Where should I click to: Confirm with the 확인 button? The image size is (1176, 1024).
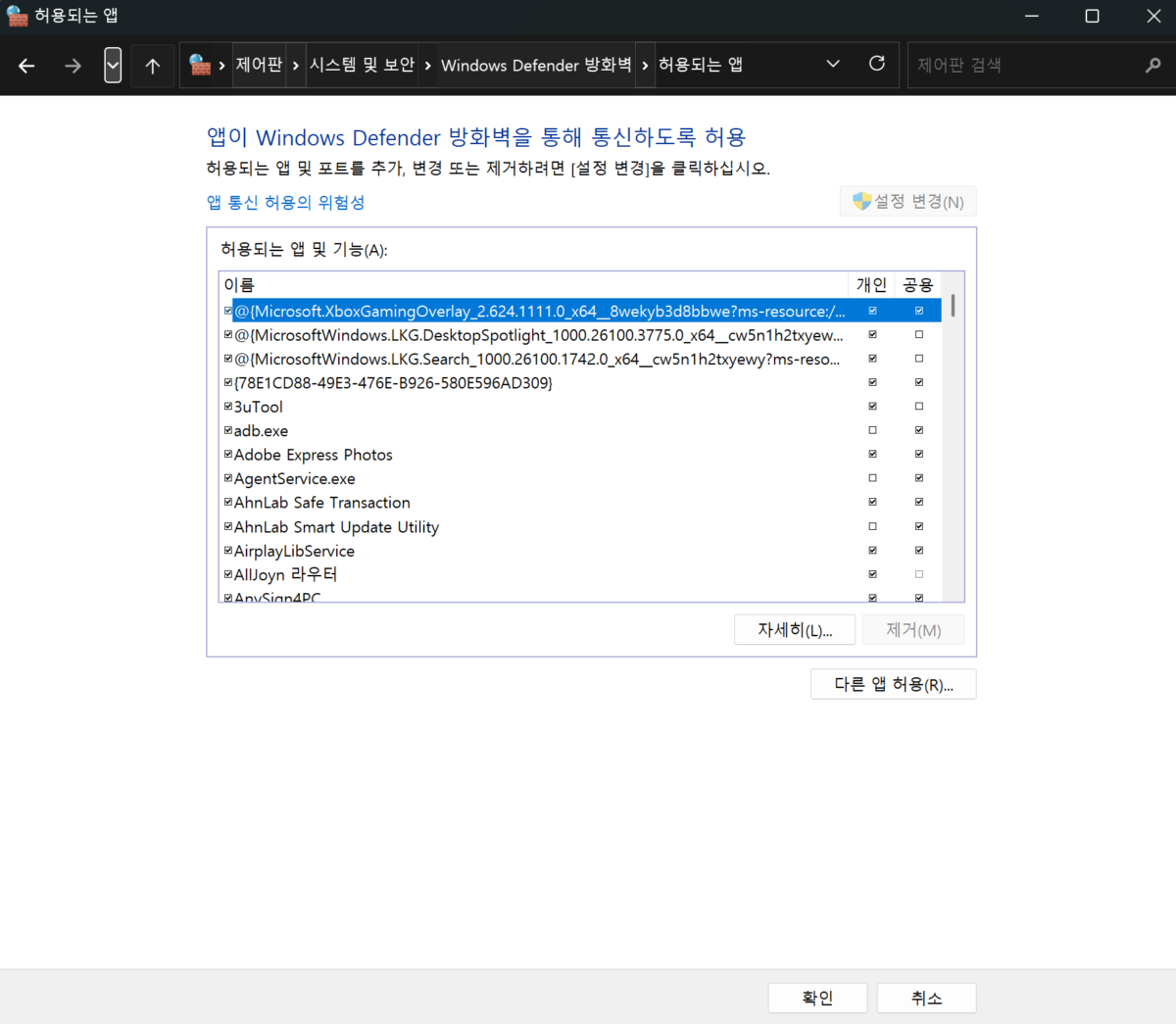click(817, 998)
